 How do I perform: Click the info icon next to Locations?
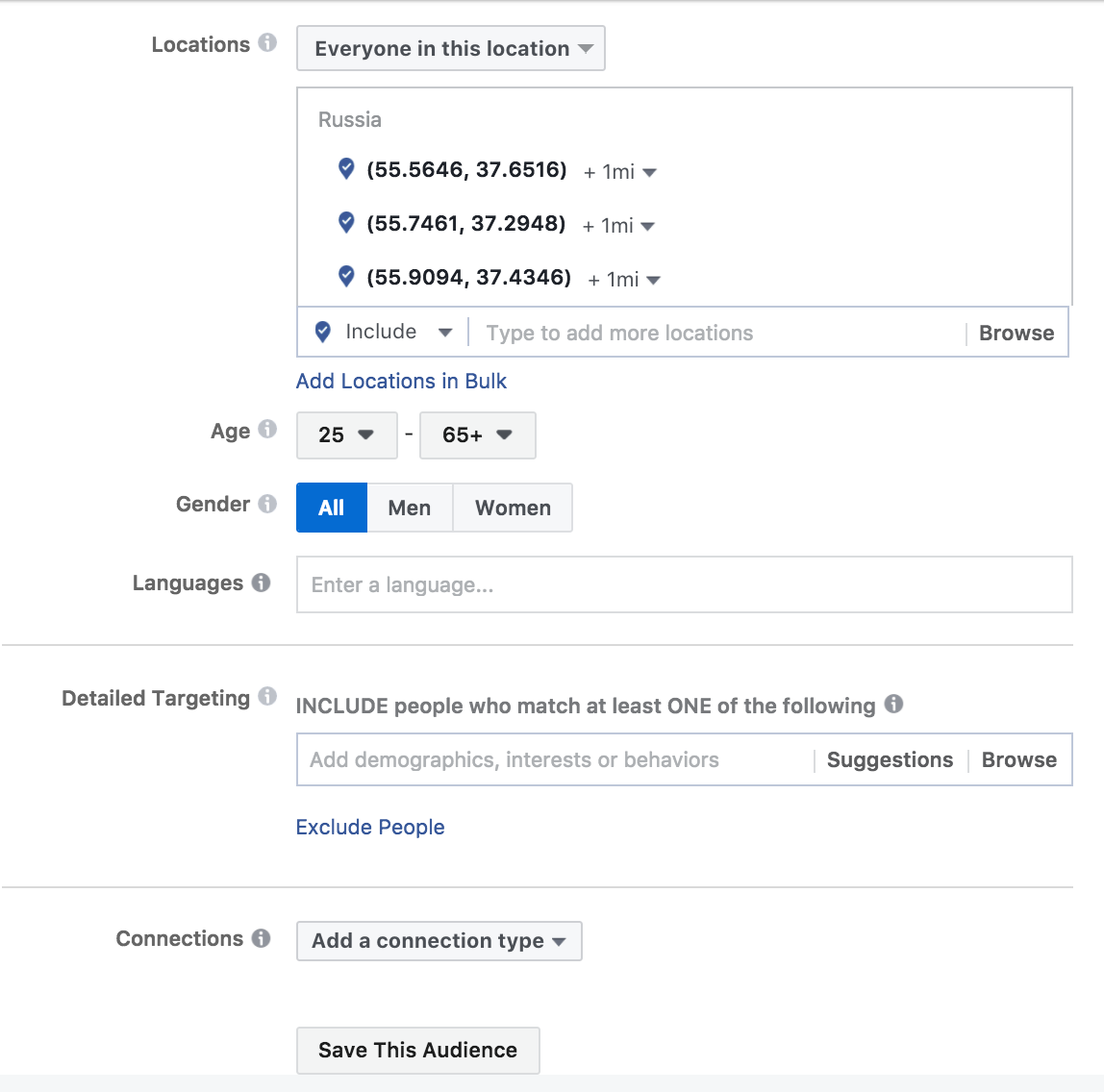pos(267,43)
